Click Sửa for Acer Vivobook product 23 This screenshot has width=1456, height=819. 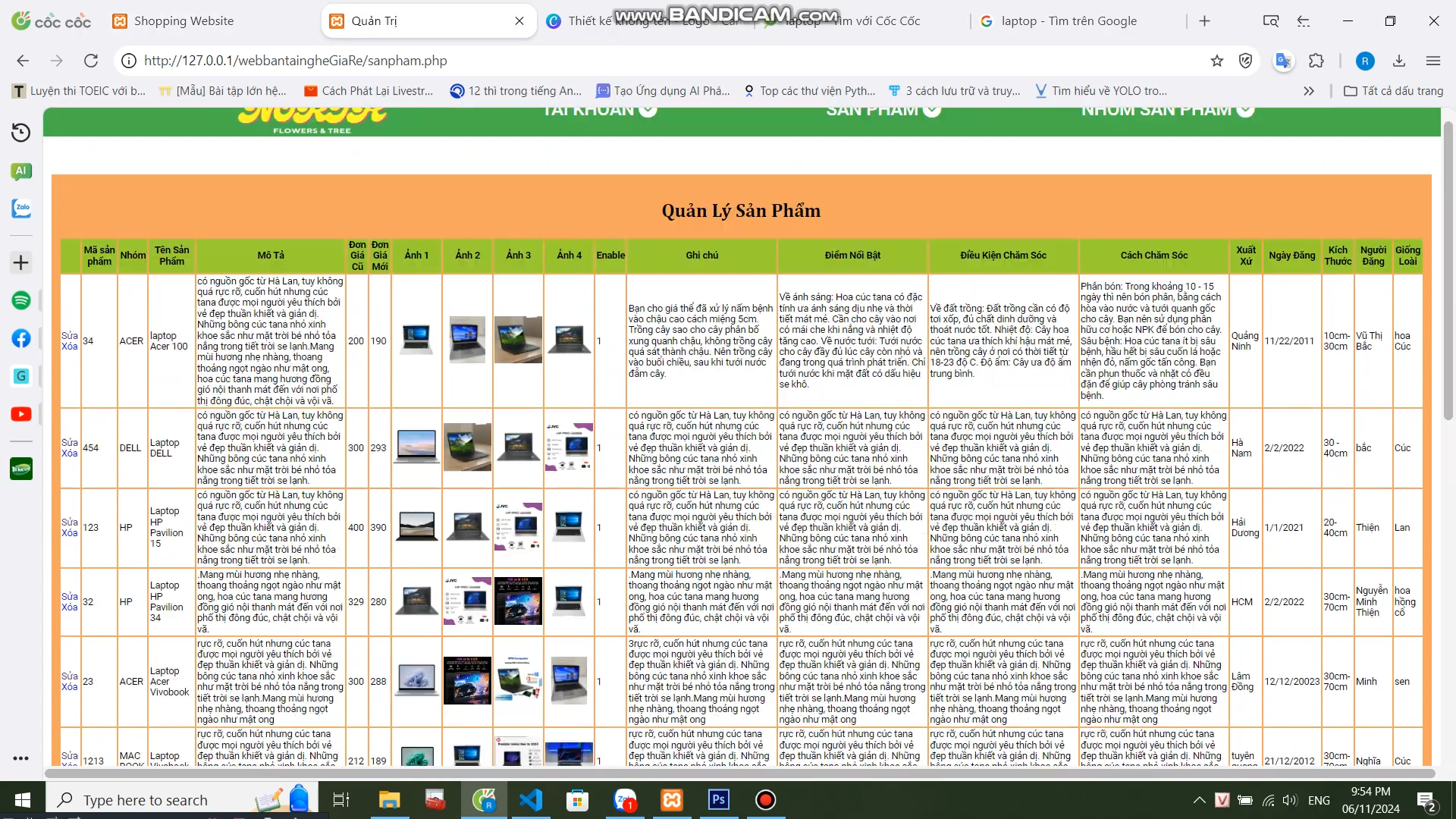pos(70,676)
